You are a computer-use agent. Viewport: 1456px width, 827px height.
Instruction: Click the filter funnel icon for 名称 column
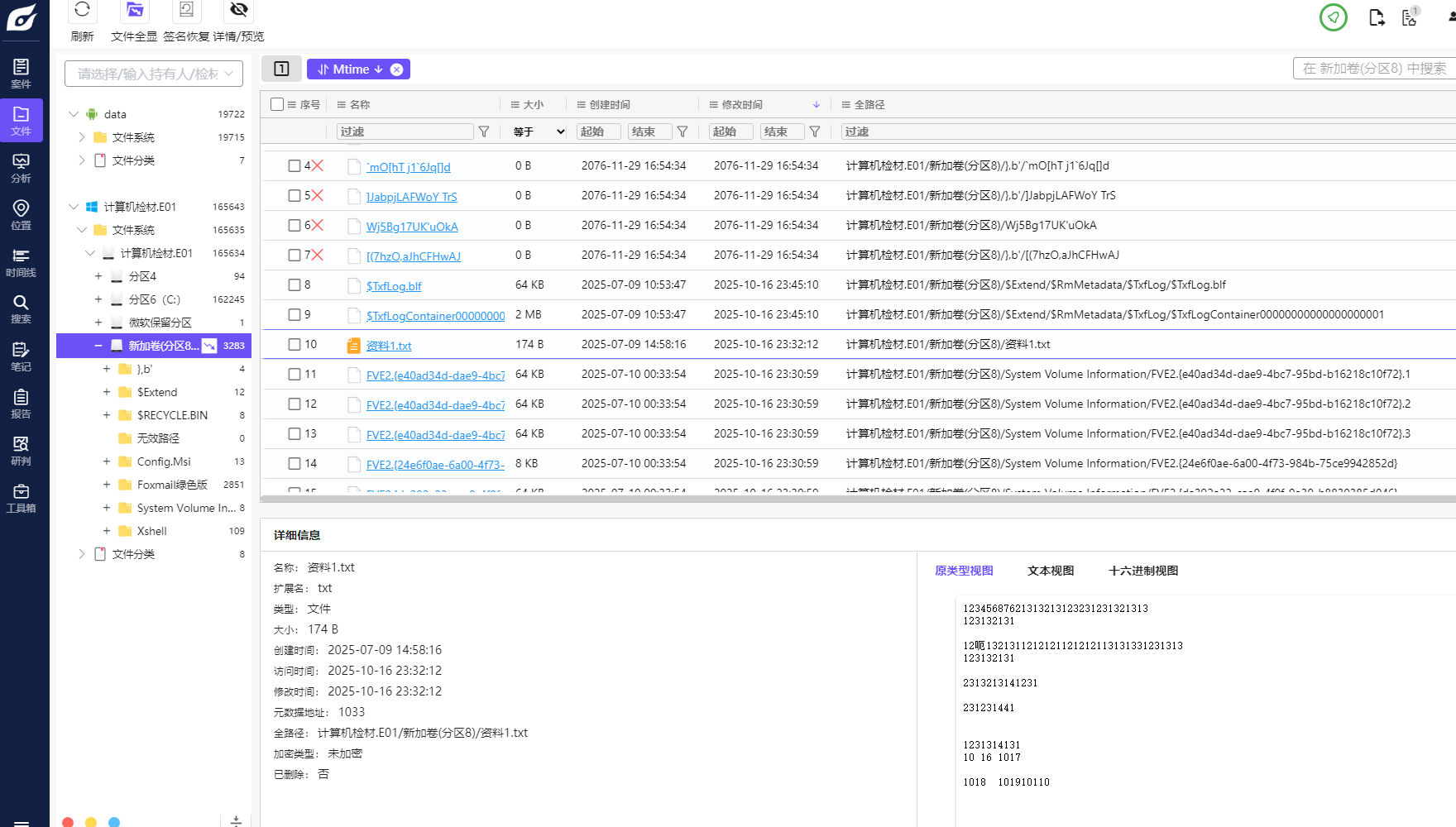(484, 131)
